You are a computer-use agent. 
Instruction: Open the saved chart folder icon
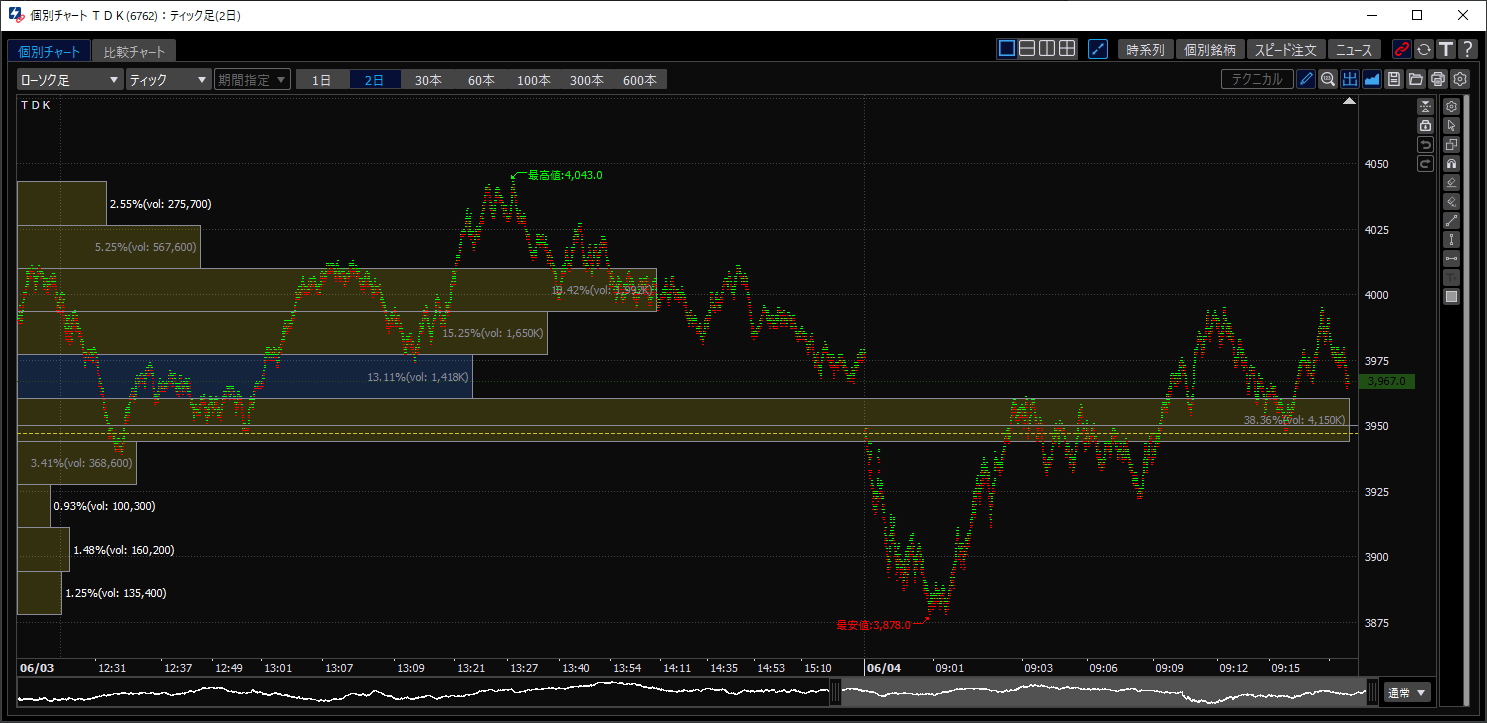pyautogui.click(x=1416, y=80)
